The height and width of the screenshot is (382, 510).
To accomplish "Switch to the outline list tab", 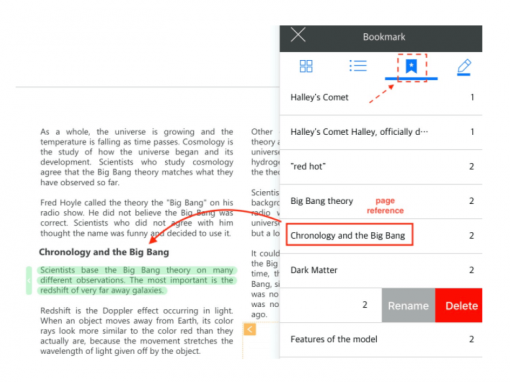I will [358, 66].
